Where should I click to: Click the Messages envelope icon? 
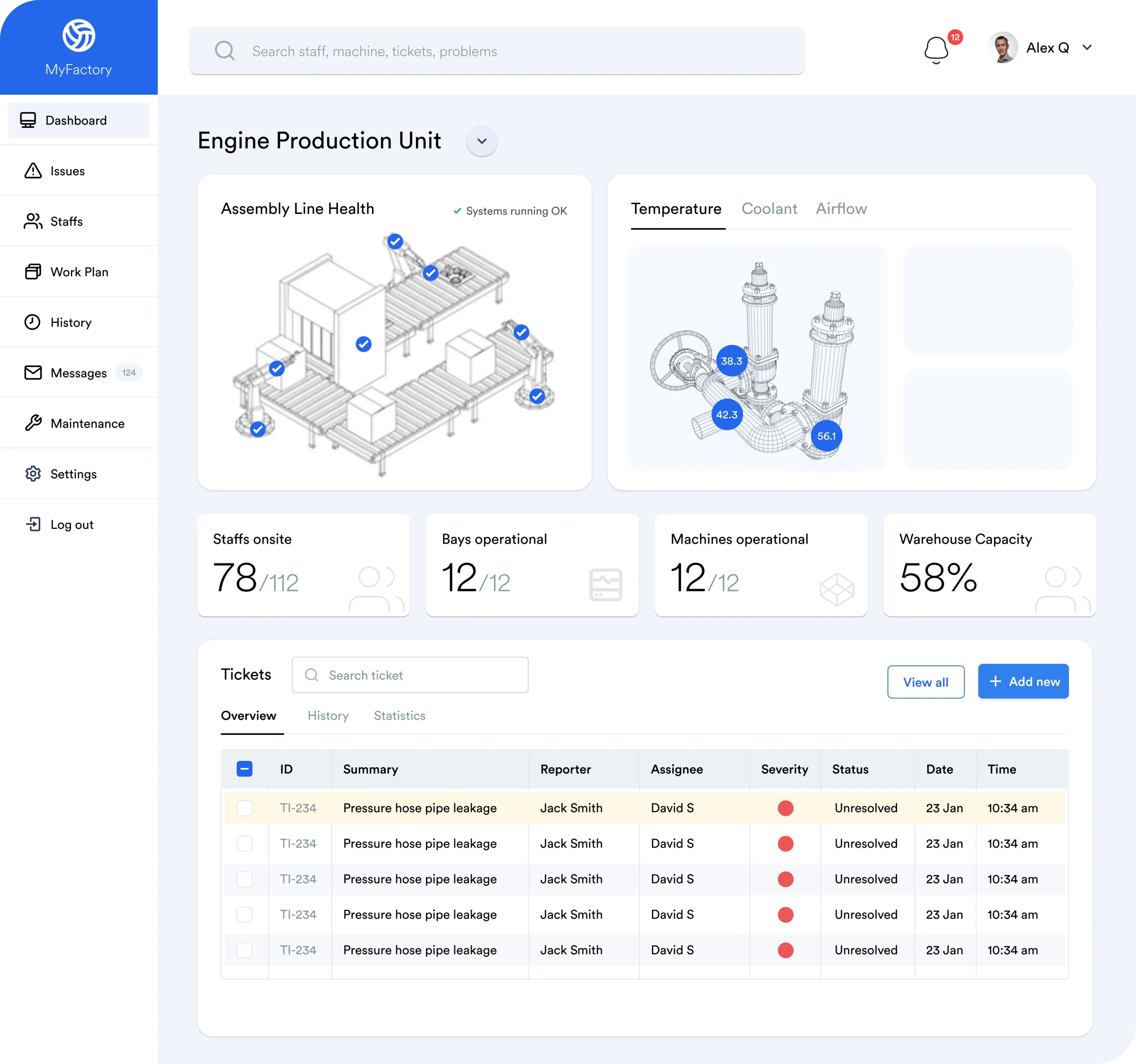pyautogui.click(x=33, y=373)
